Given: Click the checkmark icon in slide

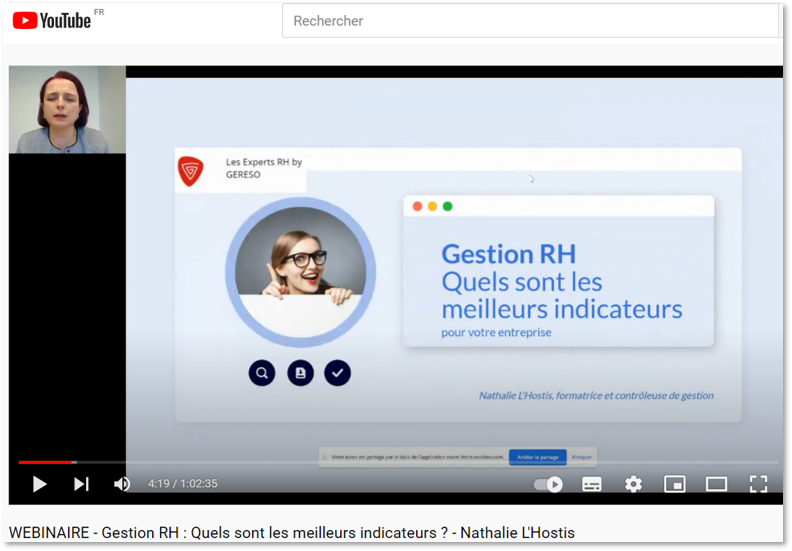Looking at the screenshot, I should [x=337, y=373].
